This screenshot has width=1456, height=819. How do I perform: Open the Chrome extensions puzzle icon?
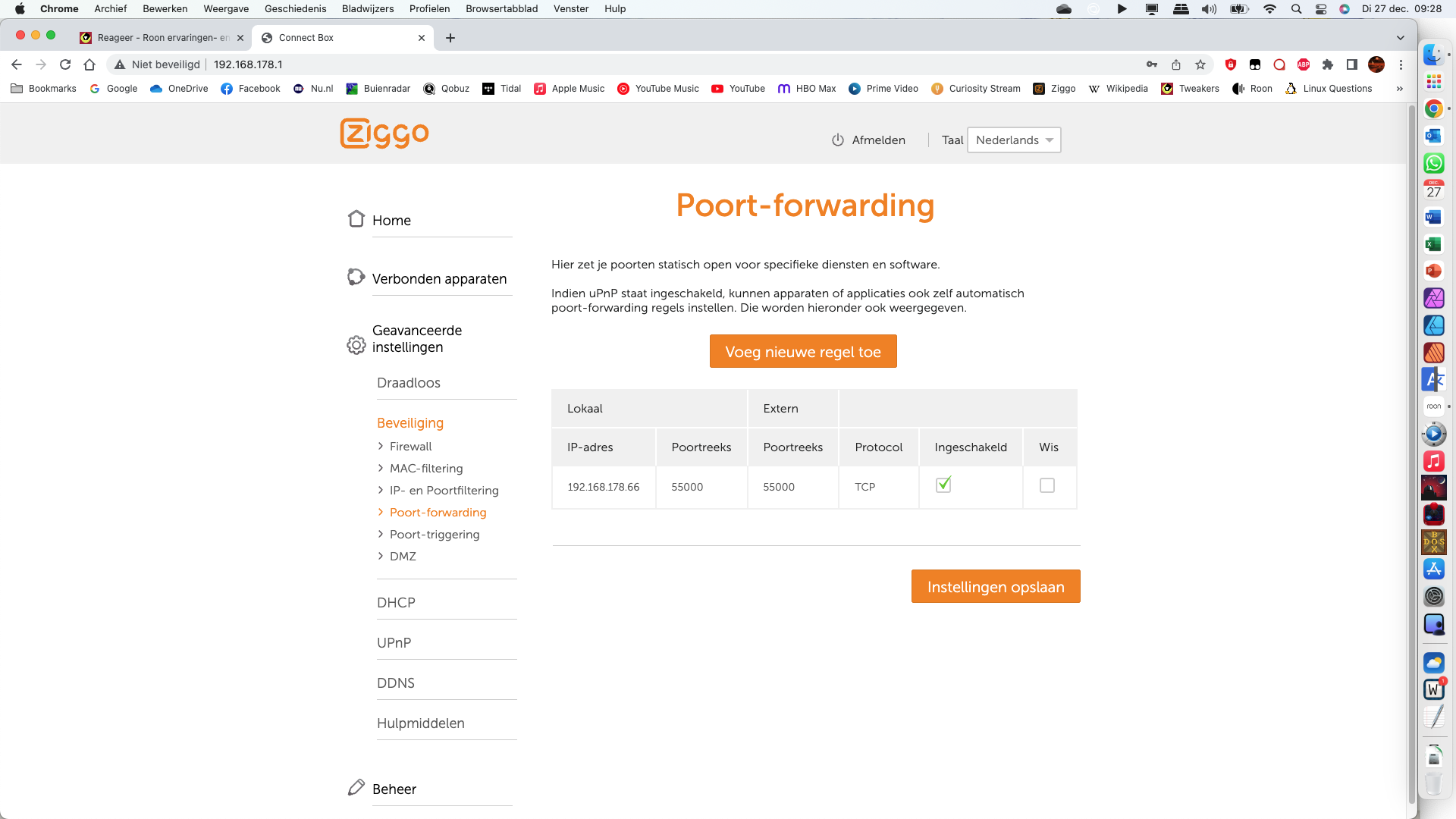(1327, 64)
